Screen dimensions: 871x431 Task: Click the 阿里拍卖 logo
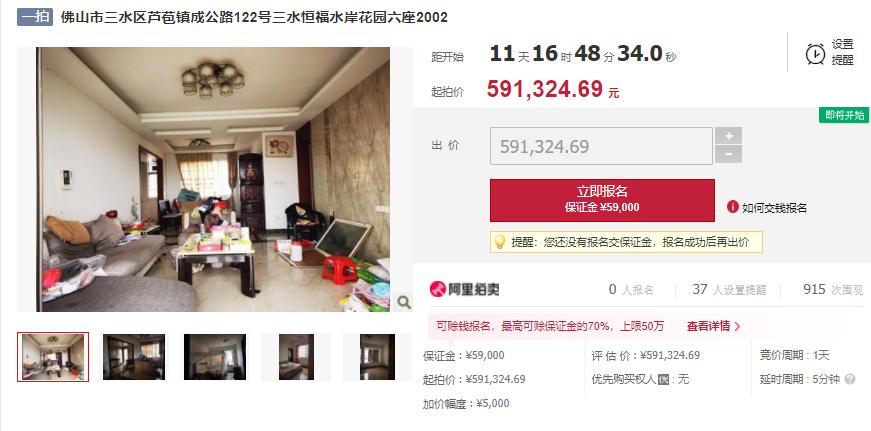pyautogui.click(x=464, y=289)
